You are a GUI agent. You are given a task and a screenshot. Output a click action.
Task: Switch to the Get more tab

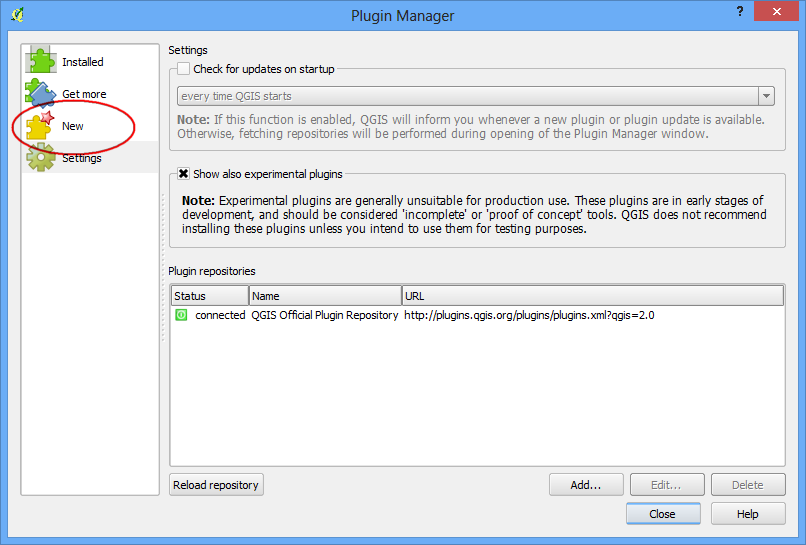(84, 94)
